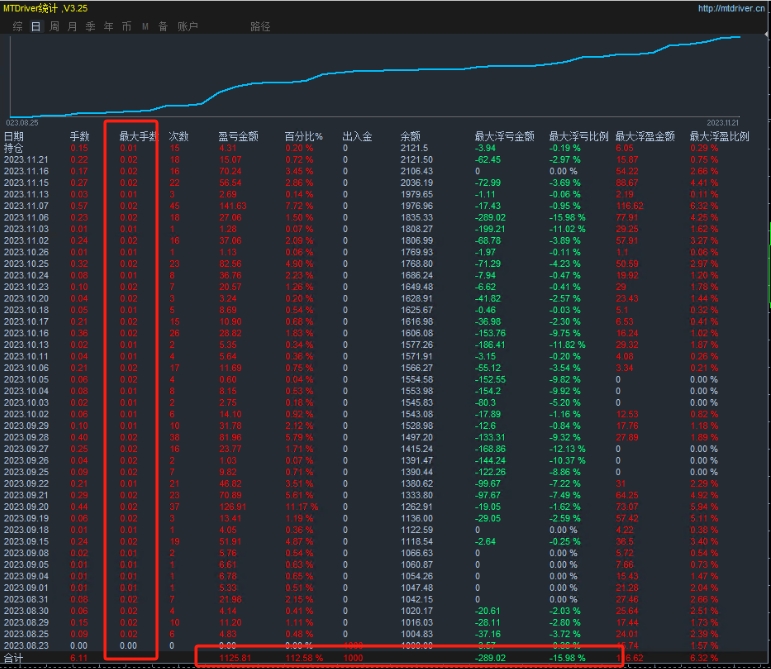Click balance 1806.99 cell
This screenshot has width=771, height=669.
pos(417,241)
